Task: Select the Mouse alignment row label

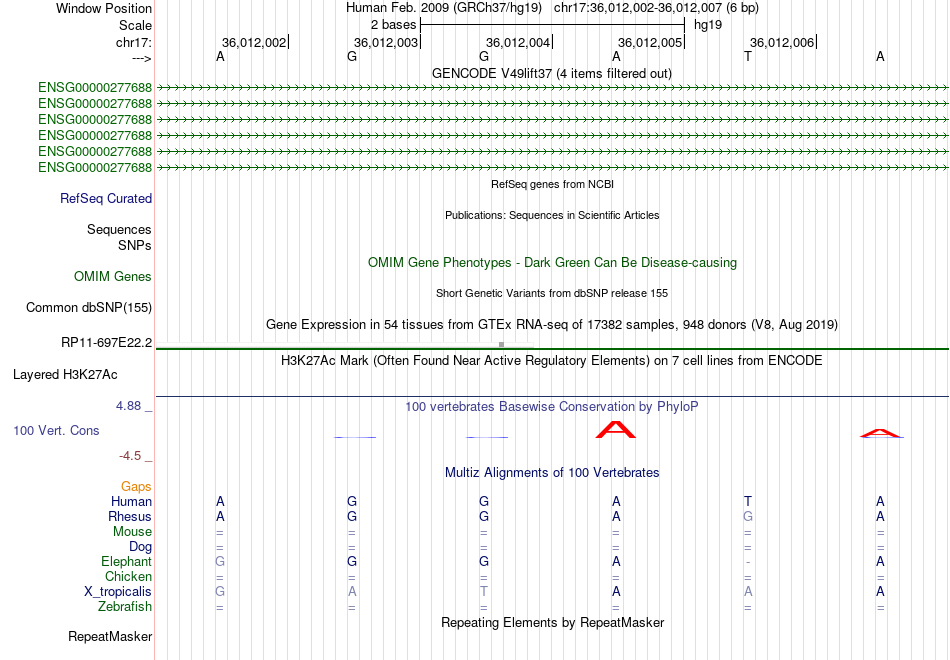Action: click(132, 532)
